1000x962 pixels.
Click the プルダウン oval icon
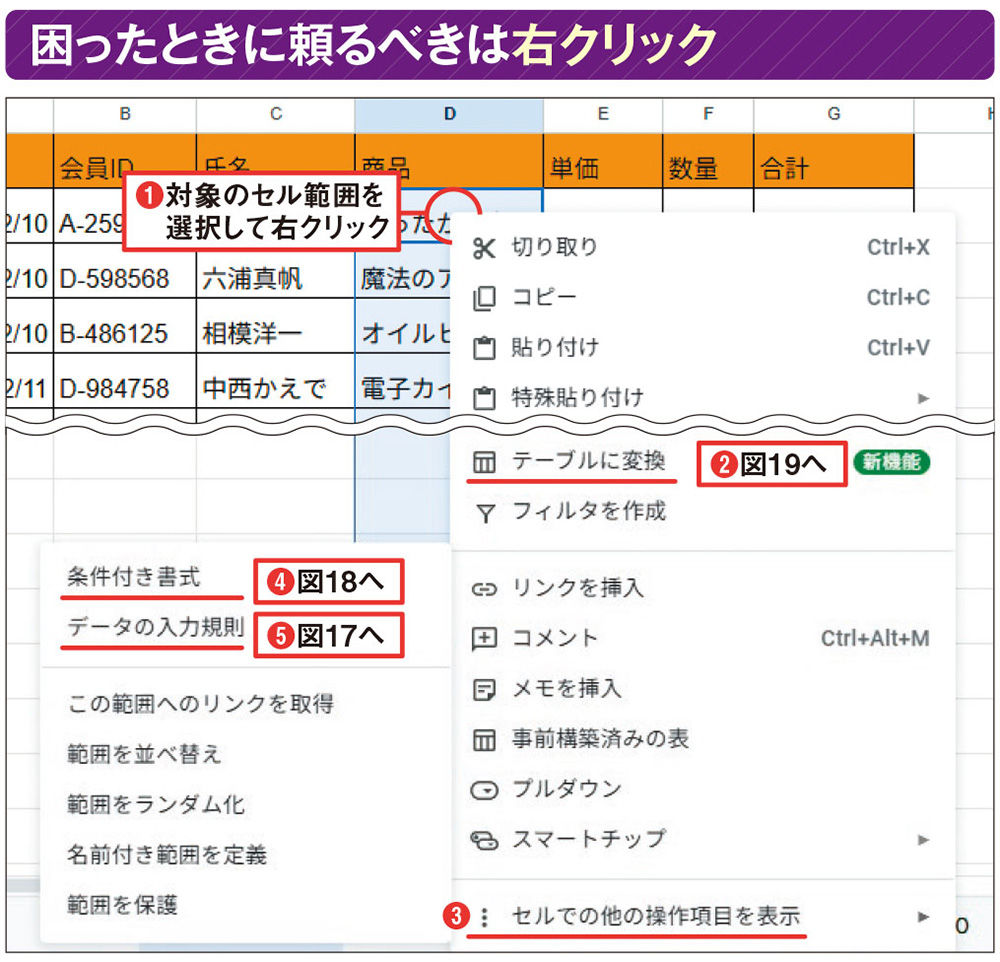(483, 789)
